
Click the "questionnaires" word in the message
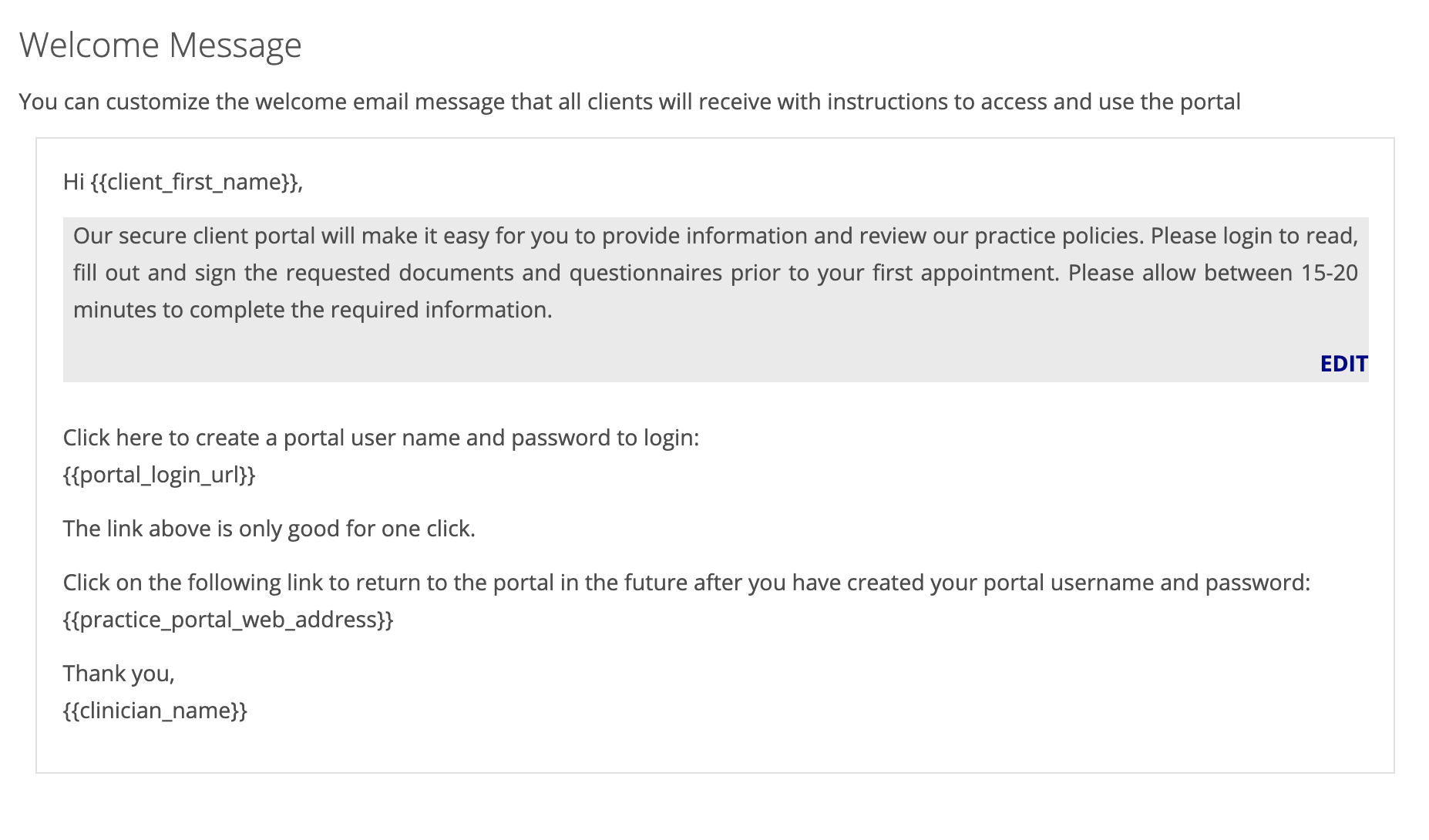pyautogui.click(x=645, y=273)
